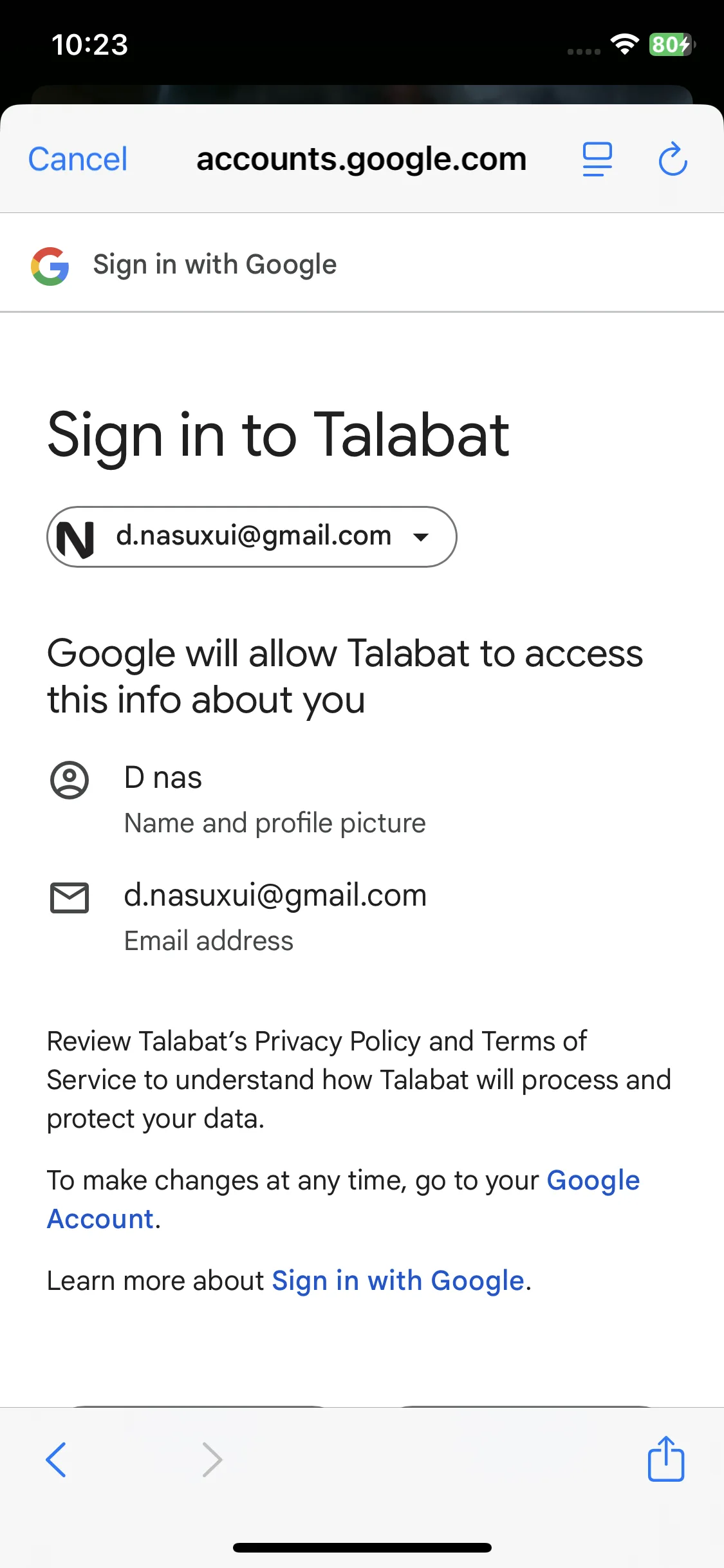The height and width of the screenshot is (1568, 724).
Task: Tap the profile person icon
Action: (70, 780)
